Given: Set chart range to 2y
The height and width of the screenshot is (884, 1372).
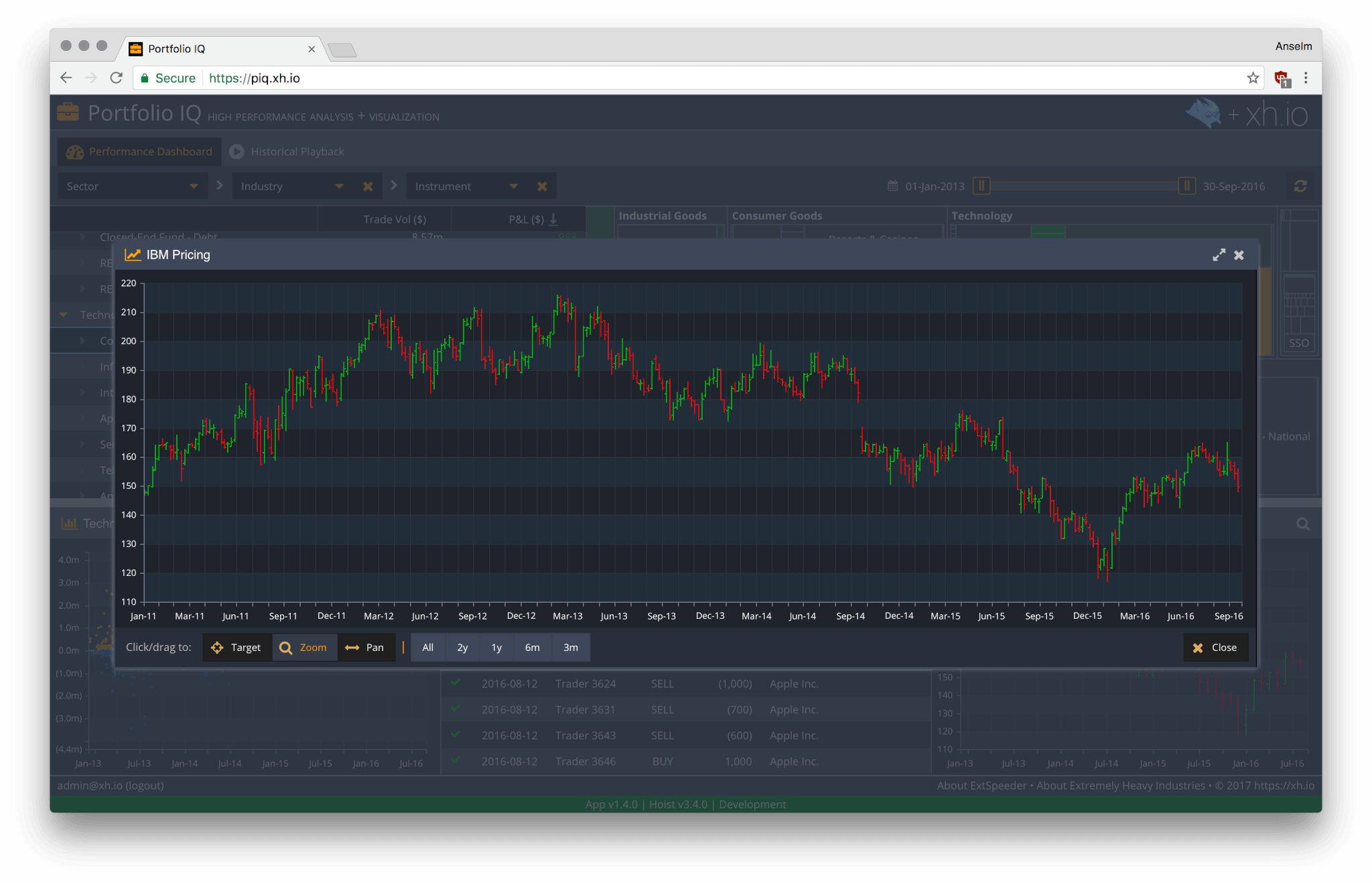Looking at the screenshot, I should tap(462, 648).
